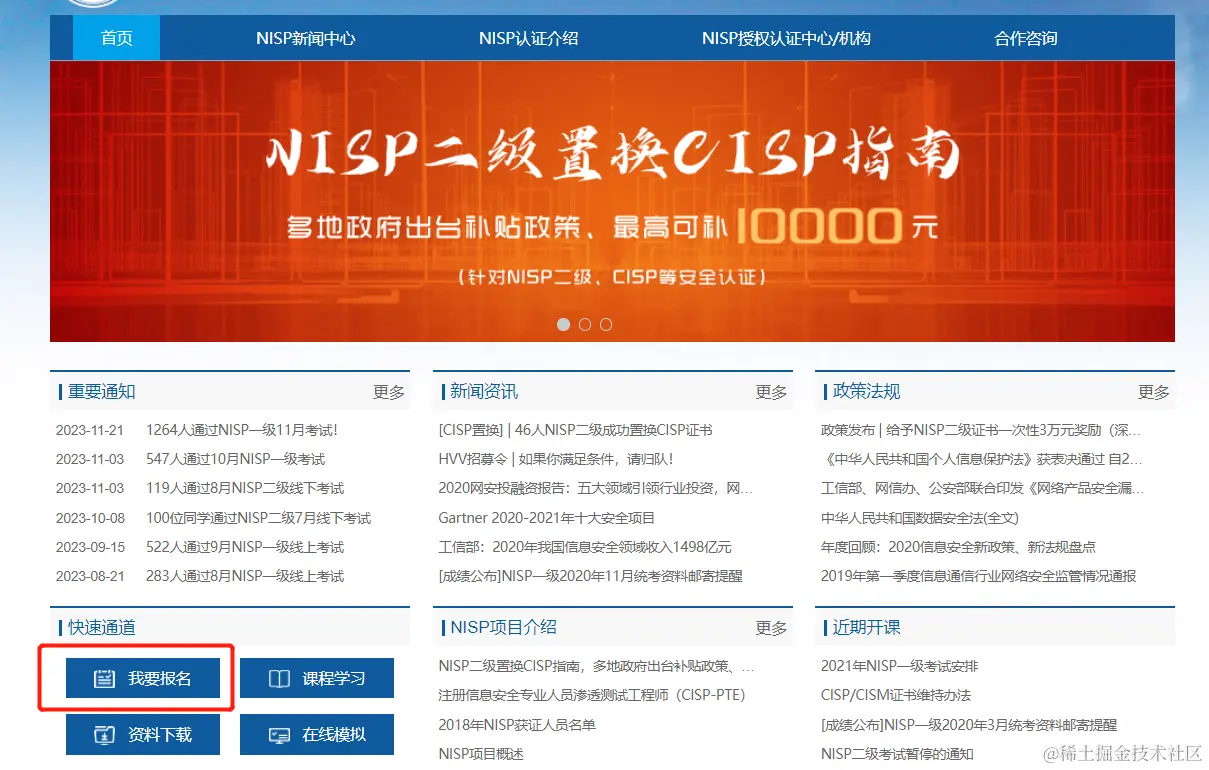Image resolution: width=1209 pixels, height=770 pixels.
Task: Click the 新闻资讯 section heading
Action: point(484,391)
